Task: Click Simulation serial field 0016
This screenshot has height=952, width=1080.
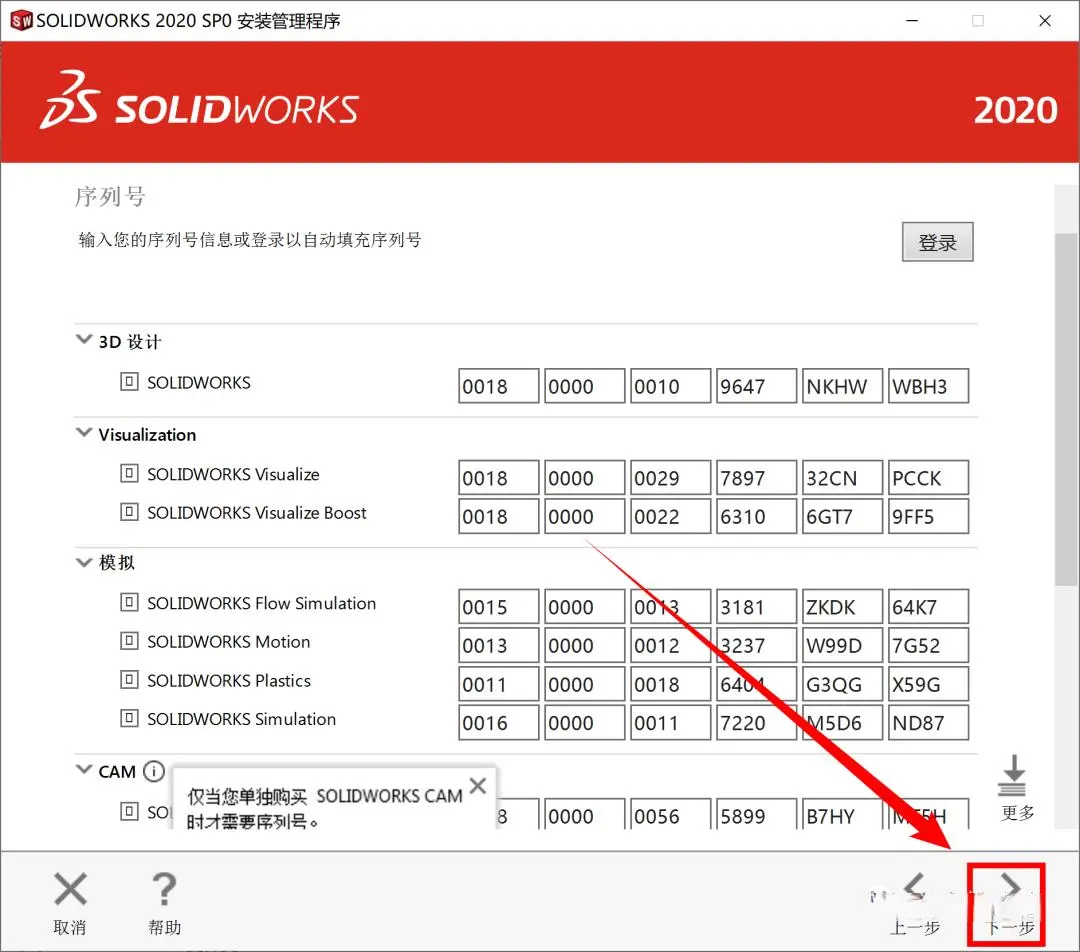Action: [x=499, y=723]
